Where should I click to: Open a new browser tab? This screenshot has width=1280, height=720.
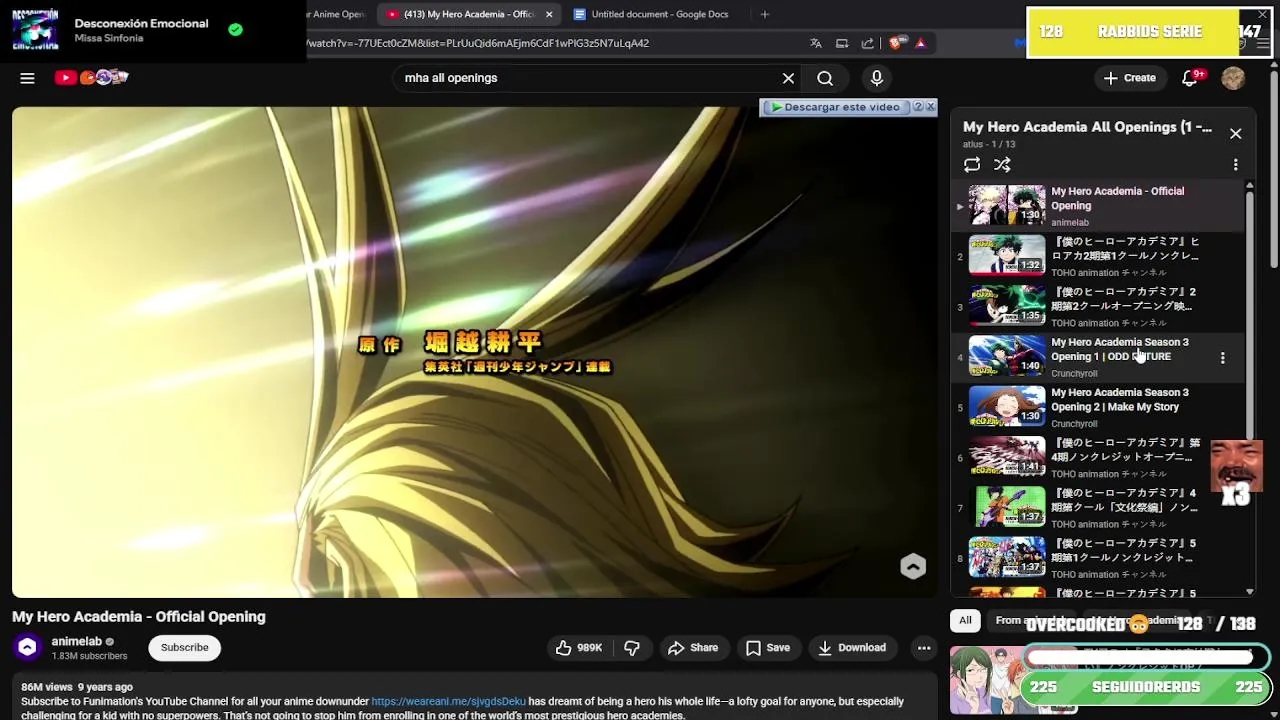765,14
